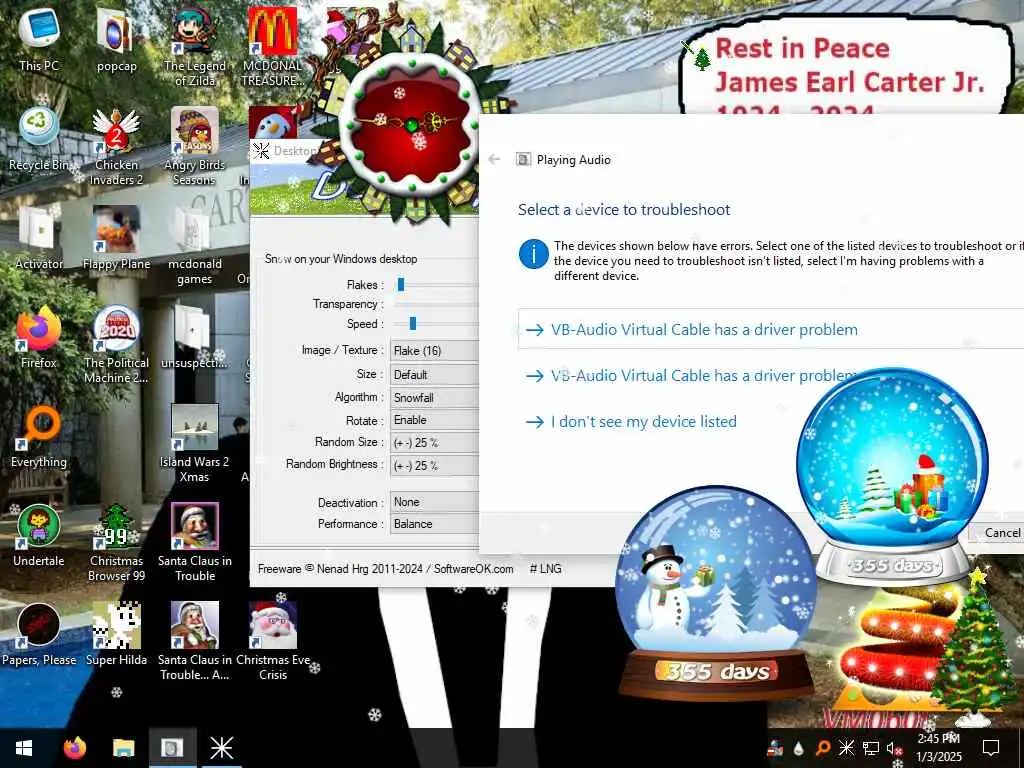
Task: Launch Christmas Browser 99 shortcut
Action: (x=116, y=543)
